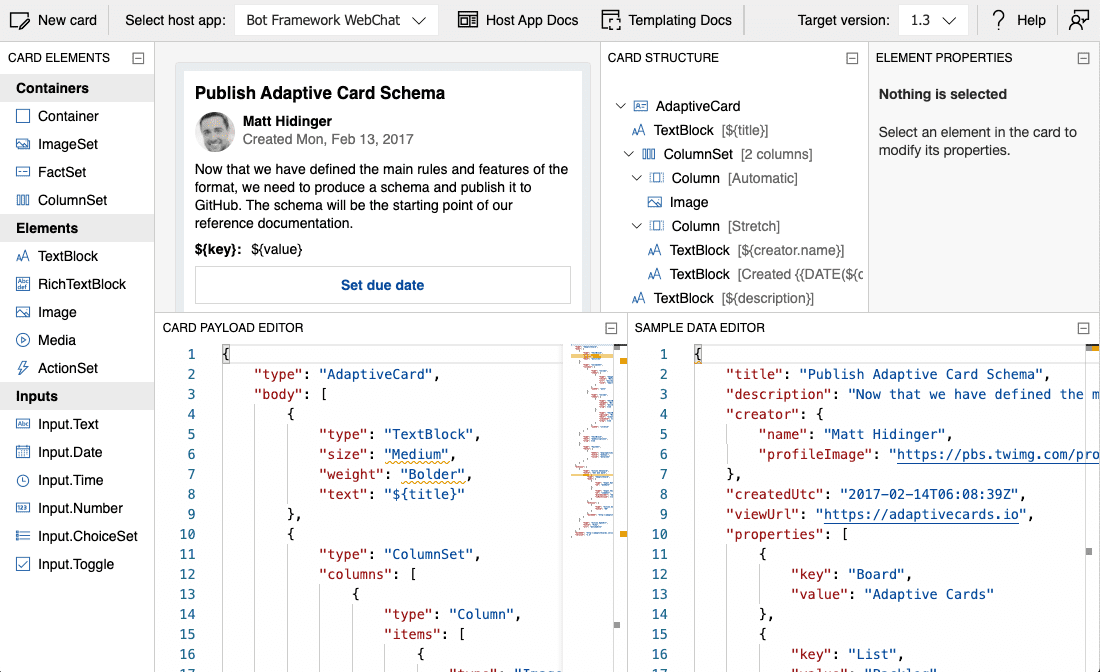
Task: Collapse the Card Structure panel
Action: pos(852,58)
